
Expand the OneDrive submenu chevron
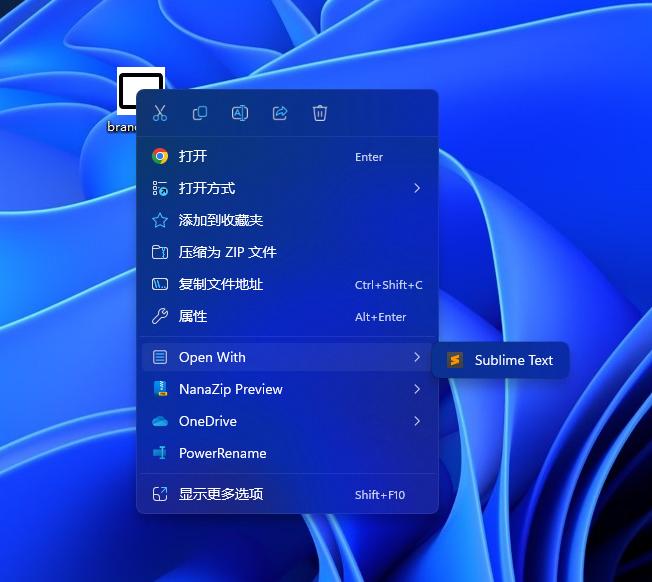pos(417,421)
